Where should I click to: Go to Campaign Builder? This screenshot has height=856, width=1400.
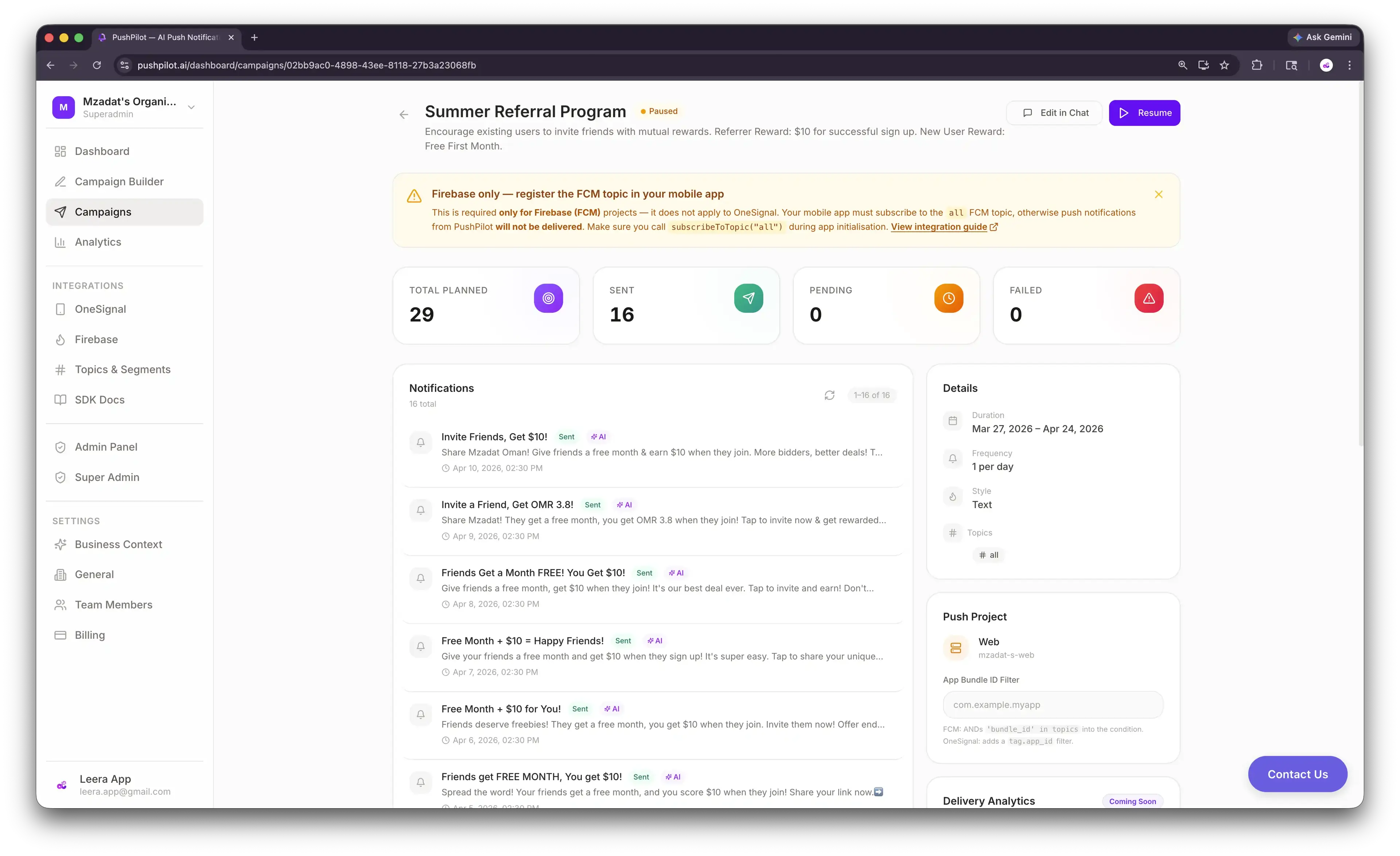(x=124, y=181)
